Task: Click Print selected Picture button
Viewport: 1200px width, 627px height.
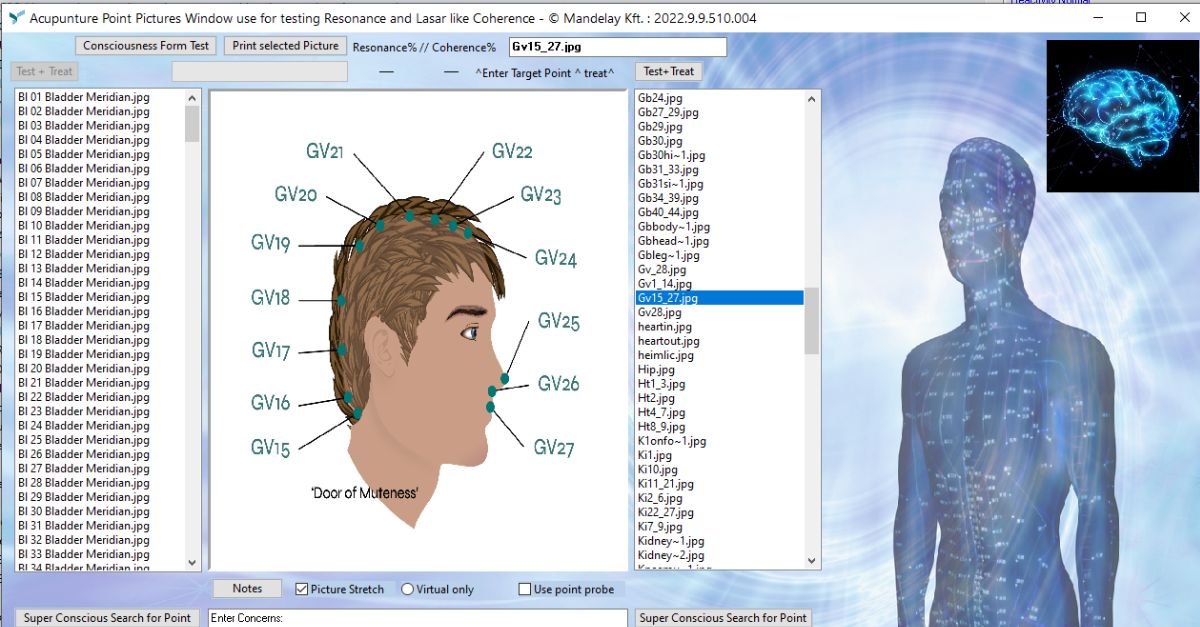Action: (285, 46)
